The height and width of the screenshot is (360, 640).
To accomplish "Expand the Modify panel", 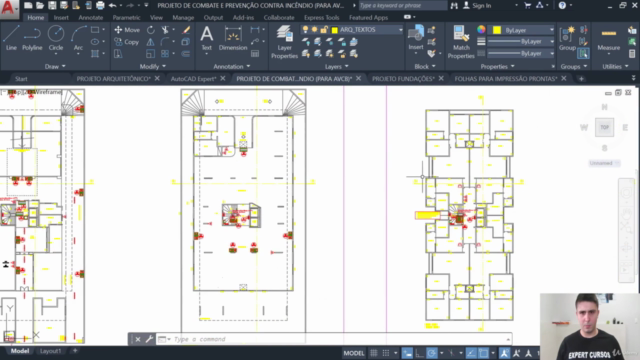I will [x=153, y=67].
